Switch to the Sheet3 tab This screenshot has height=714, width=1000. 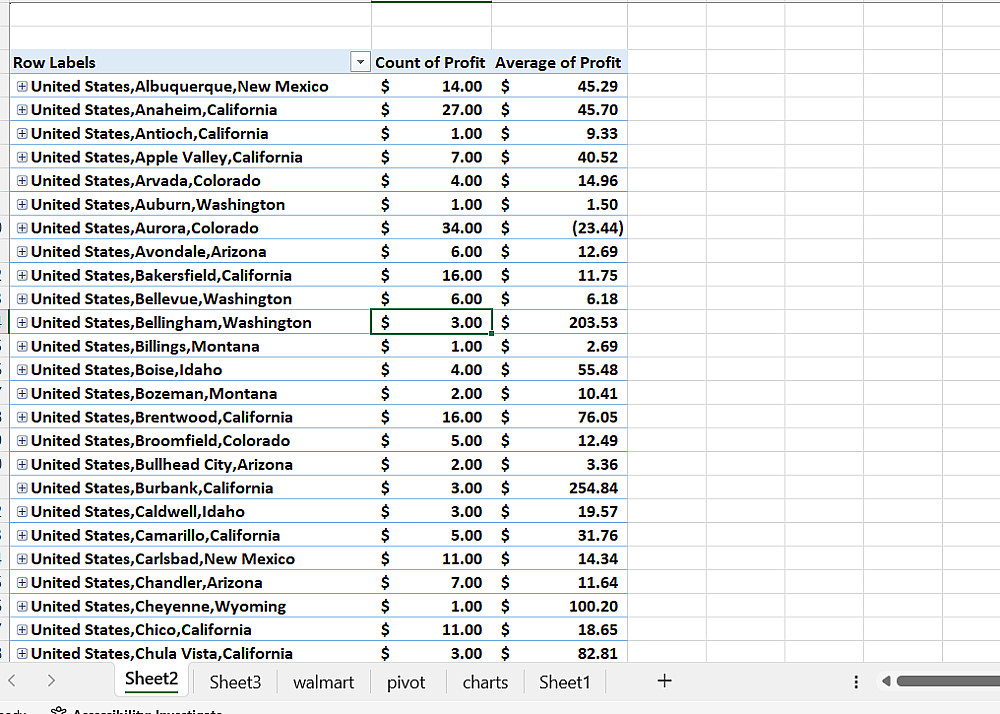[x=235, y=682]
